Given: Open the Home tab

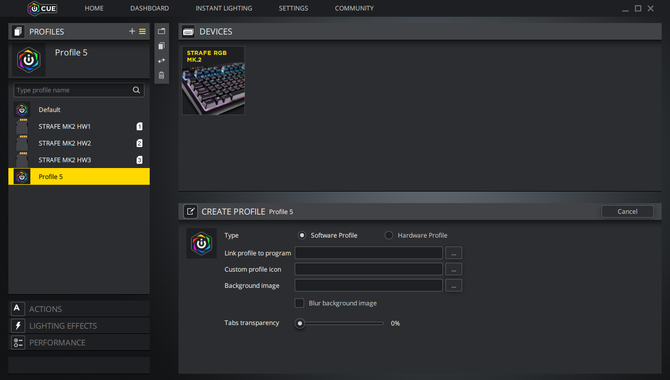Looking at the screenshot, I should pyautogui.click(x=94, y=8).
